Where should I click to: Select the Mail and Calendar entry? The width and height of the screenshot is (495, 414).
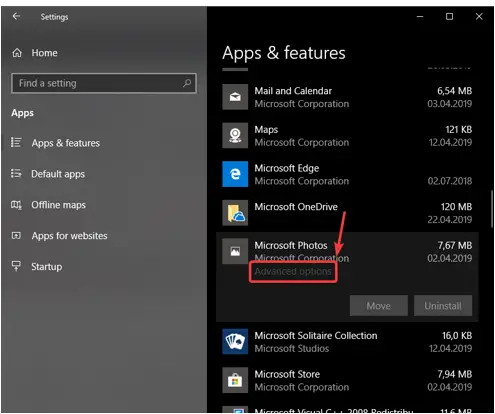[347, 97]
